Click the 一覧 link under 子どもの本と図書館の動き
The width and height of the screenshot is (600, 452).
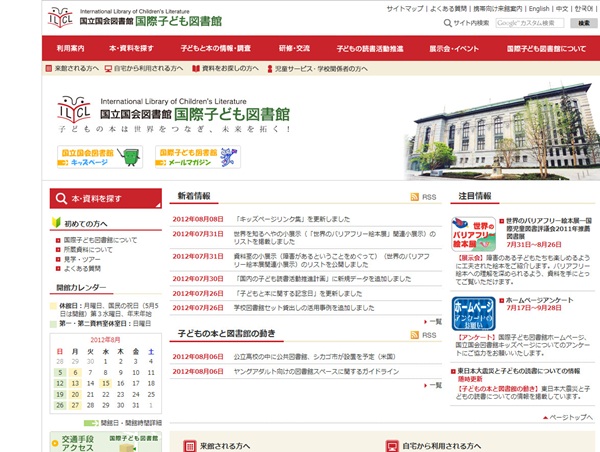tap(435, 385)
